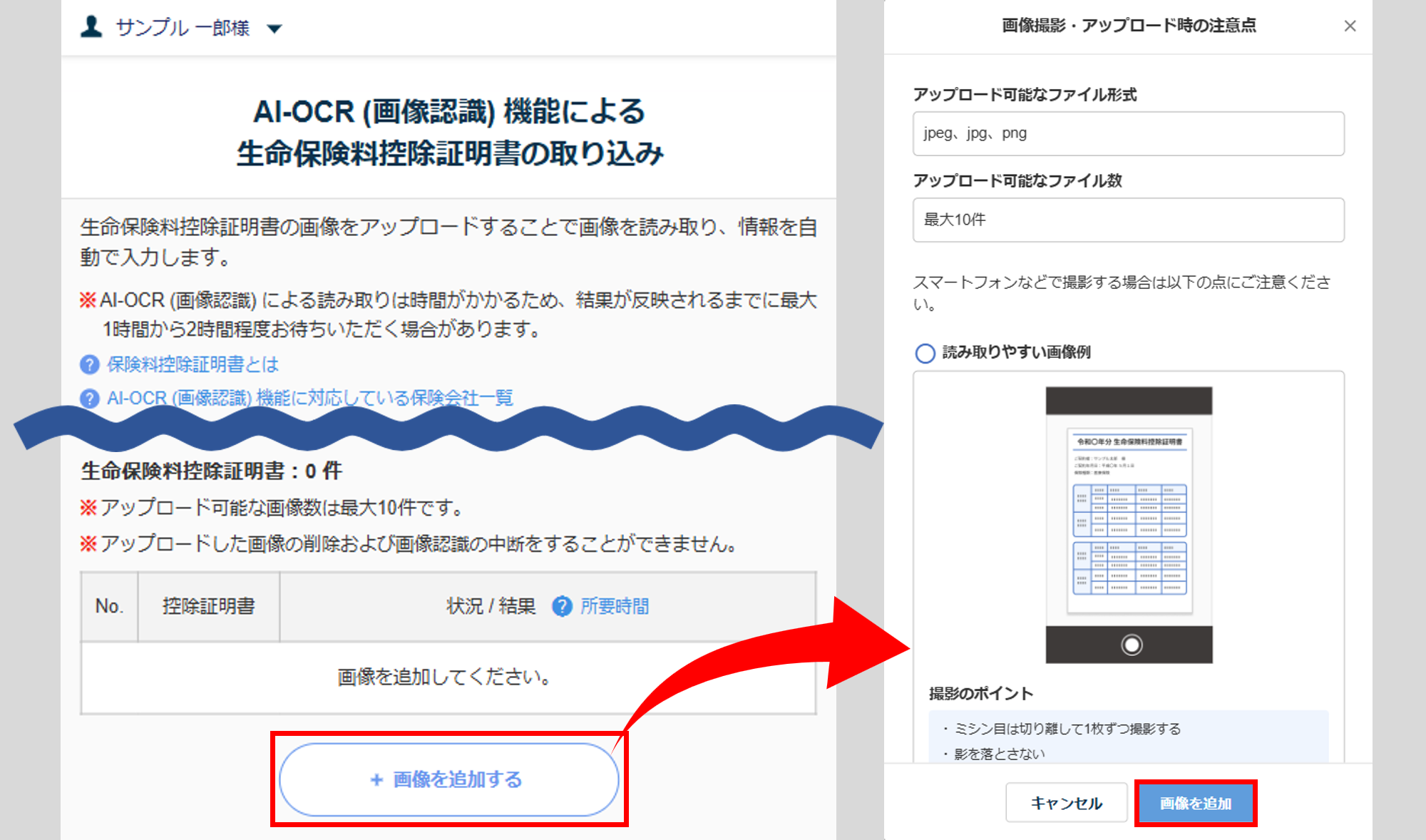Click the No. column header
This screenshot has width=1426, height=840.
(x=109, y=606)
